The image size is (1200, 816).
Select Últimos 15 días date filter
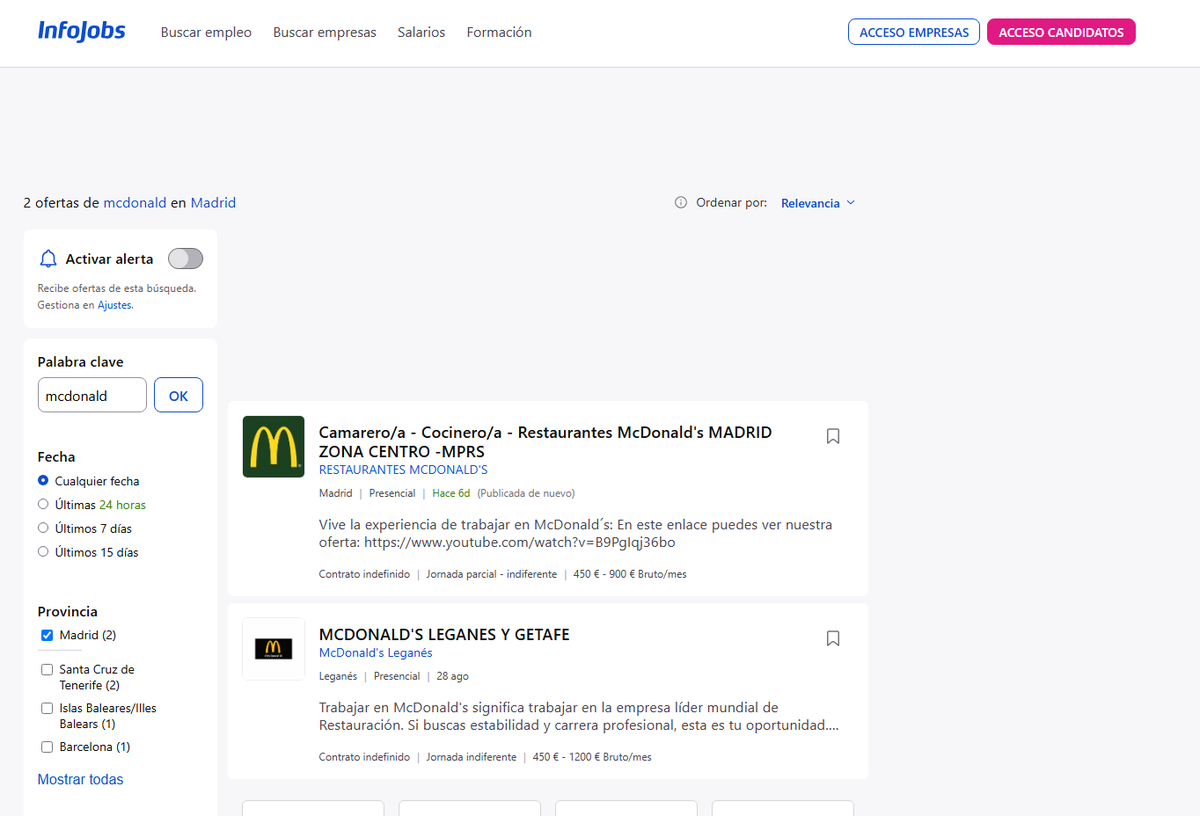[43, 552]
